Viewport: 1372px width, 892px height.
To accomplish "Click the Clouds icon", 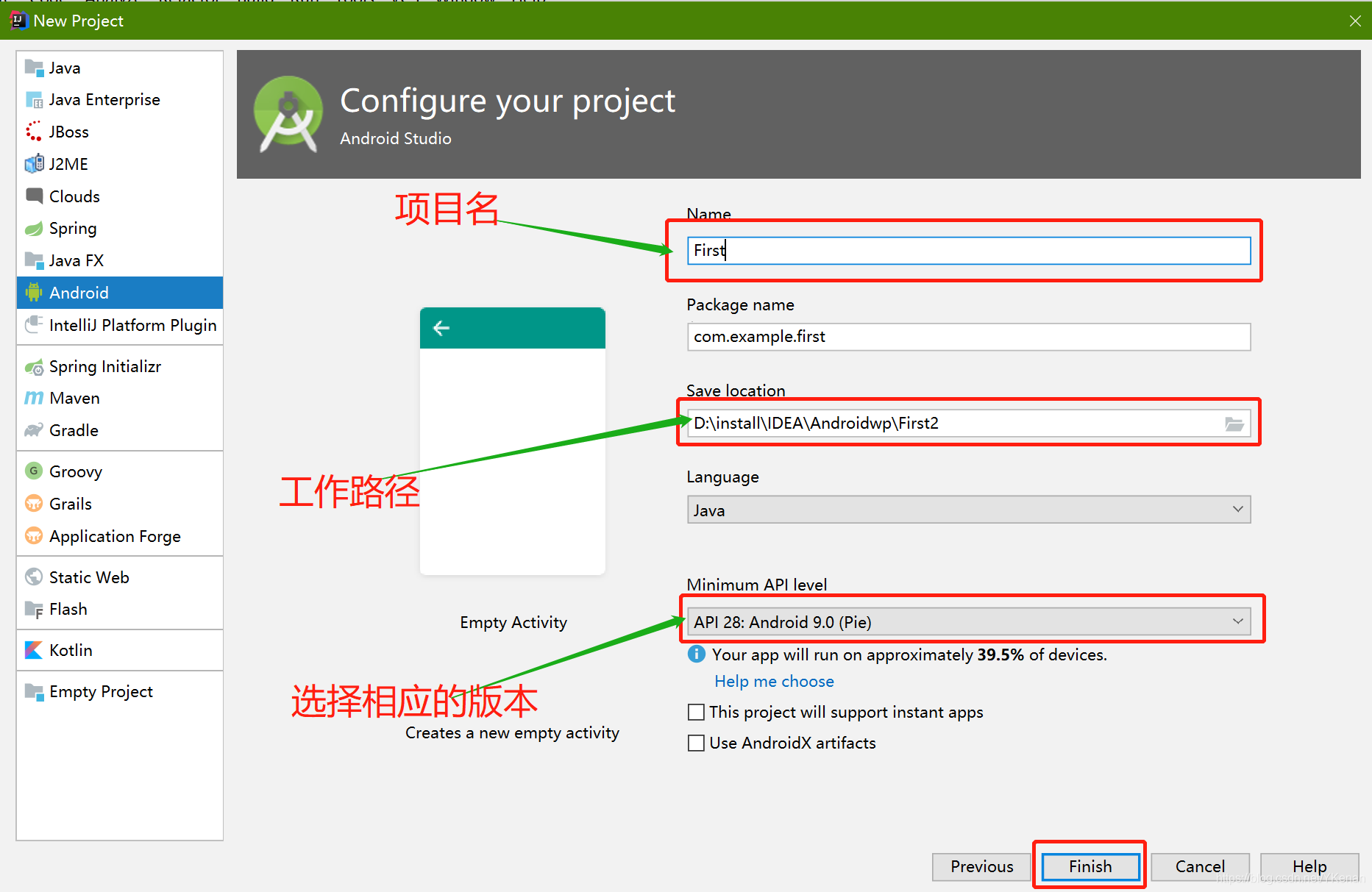I will (x=34, y=196).
